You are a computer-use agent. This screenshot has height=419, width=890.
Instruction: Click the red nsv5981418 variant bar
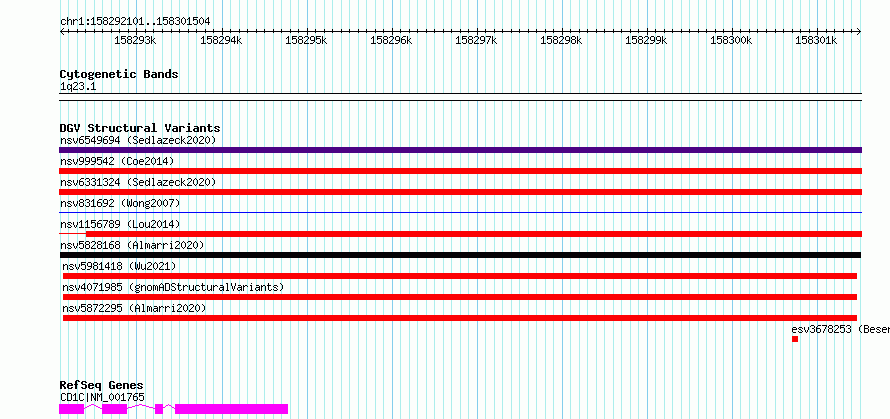click(x=460, y=276)
